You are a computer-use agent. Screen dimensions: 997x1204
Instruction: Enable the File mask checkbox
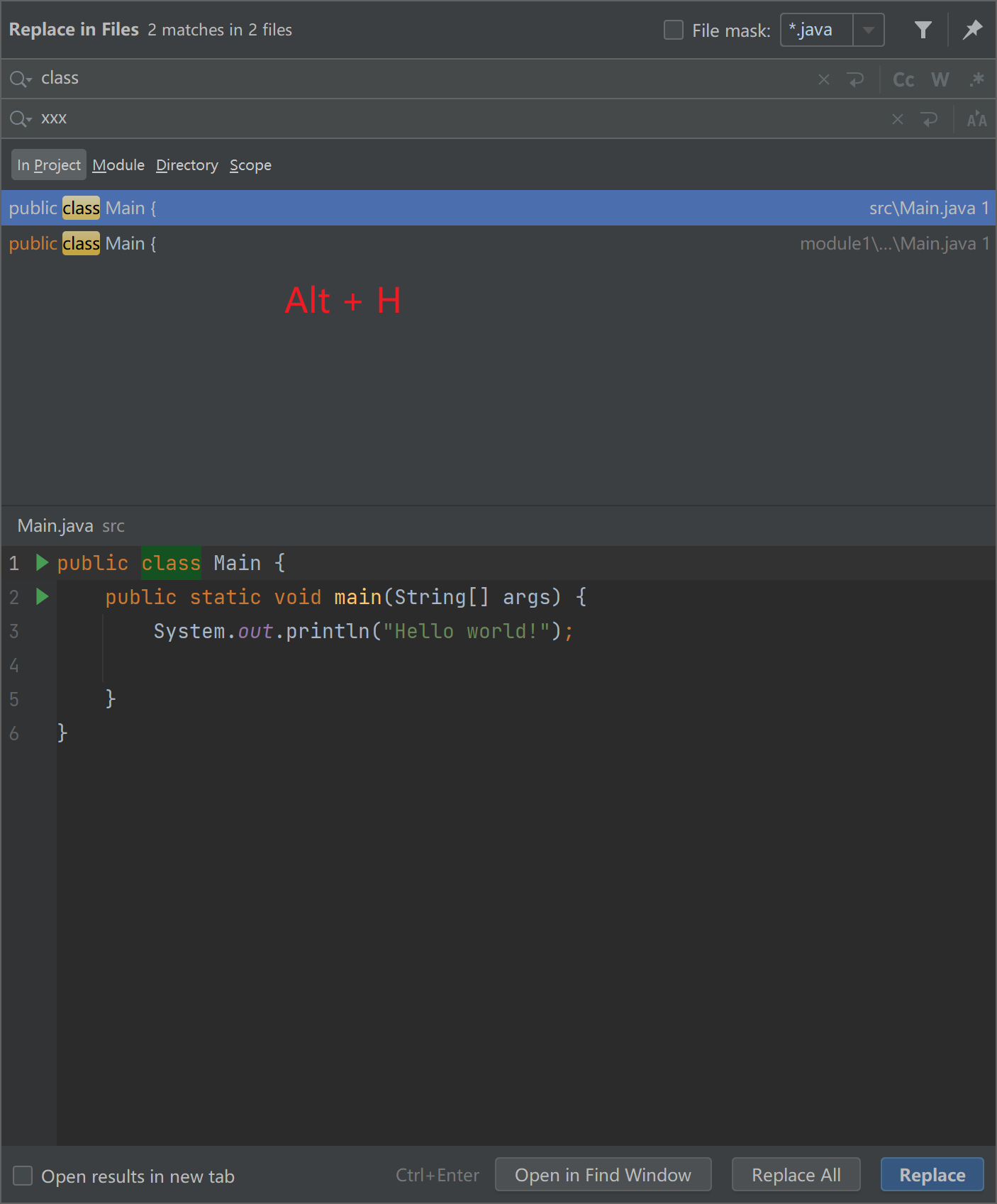(x=673, y=30)
